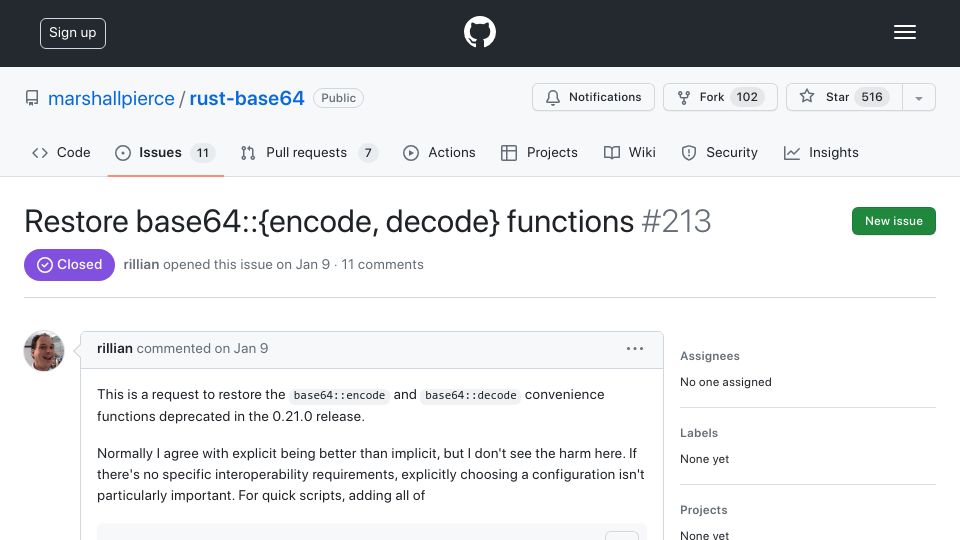Click the star count 516

[872, 97]
